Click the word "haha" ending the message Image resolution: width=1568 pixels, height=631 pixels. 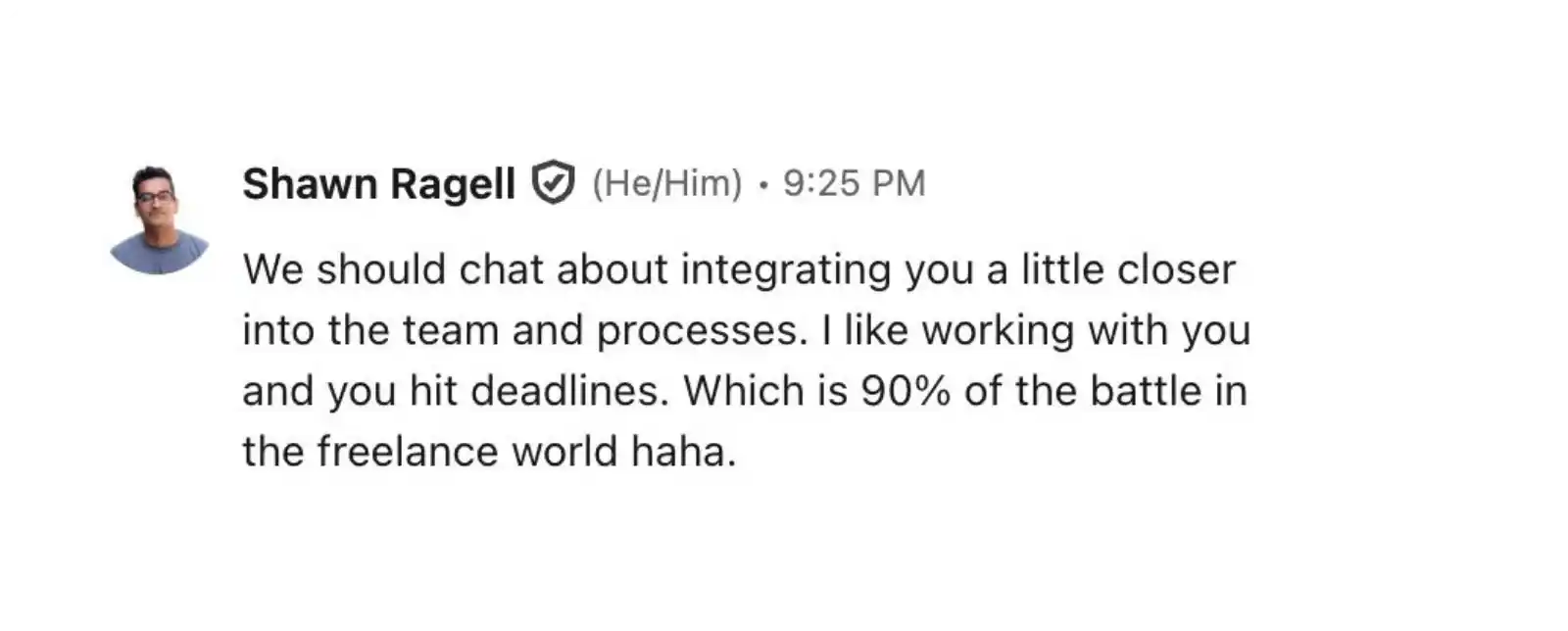(x=681, y=452)
